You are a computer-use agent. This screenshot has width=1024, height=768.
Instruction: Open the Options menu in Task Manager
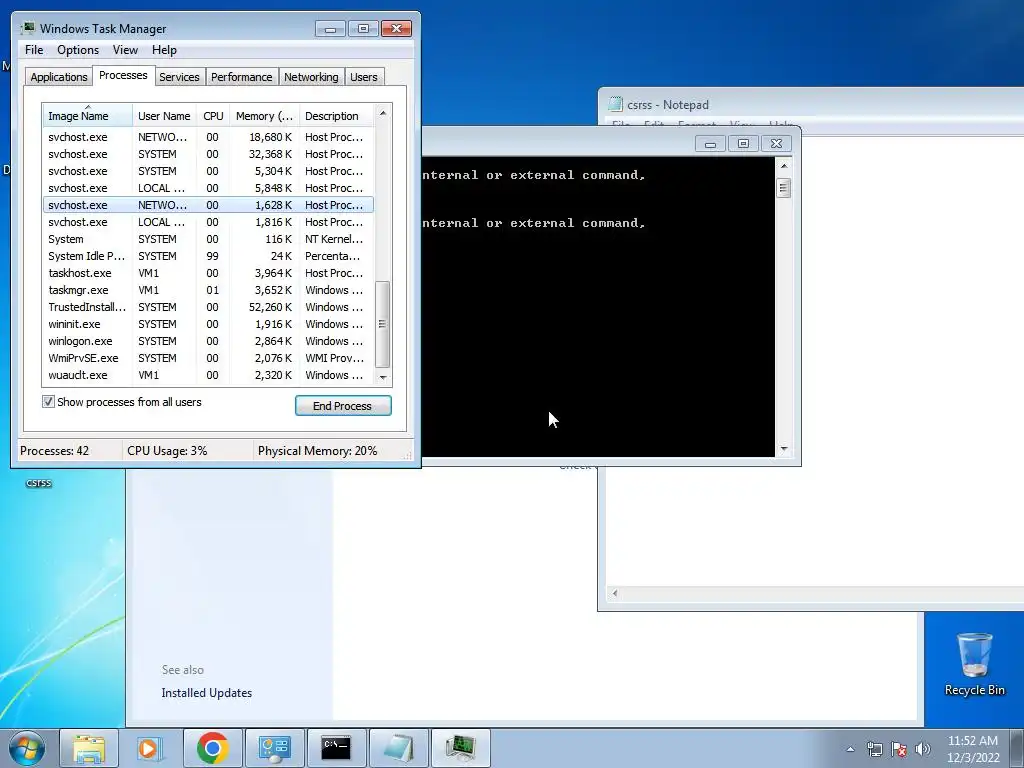(78, 50)
